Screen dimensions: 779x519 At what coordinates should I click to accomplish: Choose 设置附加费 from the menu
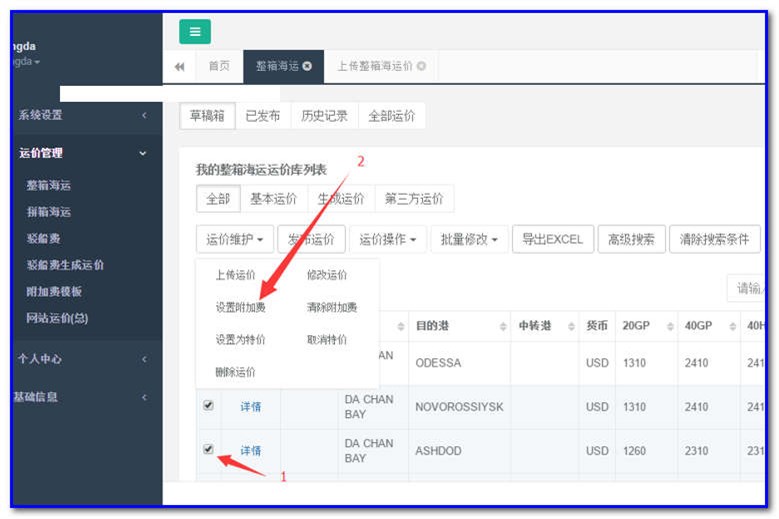pyautogui.click(x=240, y=307)
